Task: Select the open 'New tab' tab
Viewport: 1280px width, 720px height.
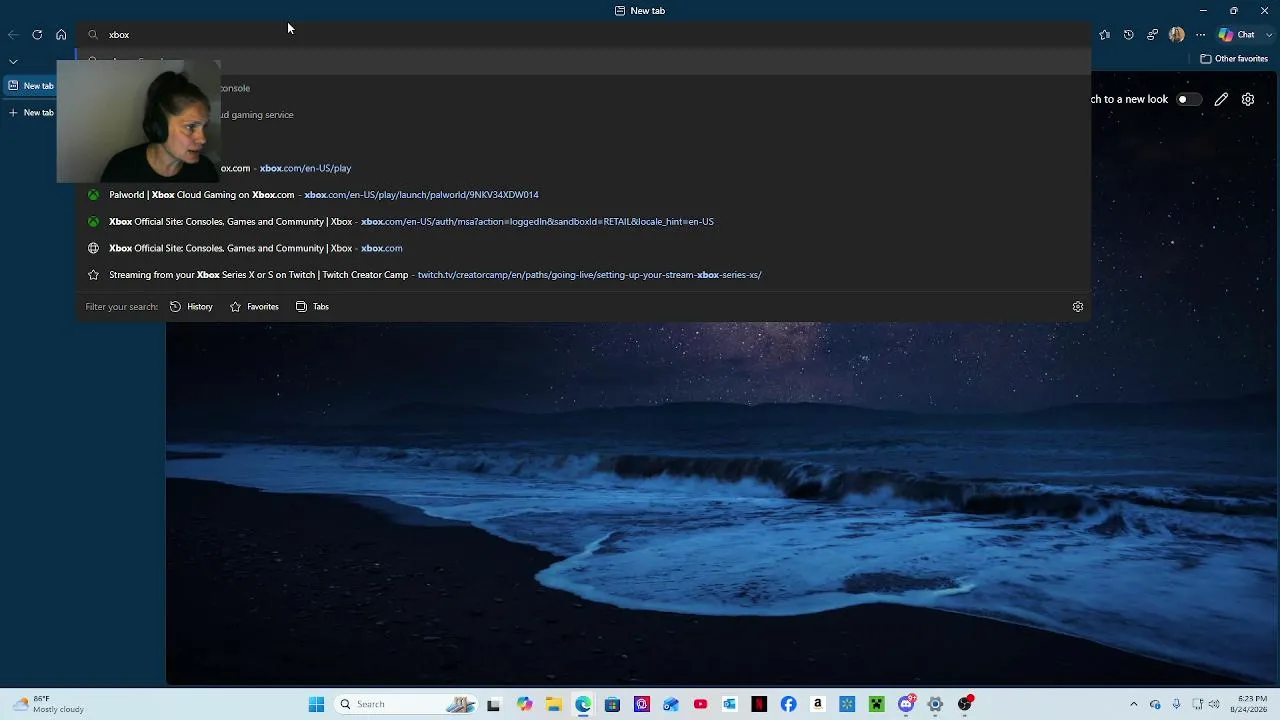Action: (x=30, y=86)
